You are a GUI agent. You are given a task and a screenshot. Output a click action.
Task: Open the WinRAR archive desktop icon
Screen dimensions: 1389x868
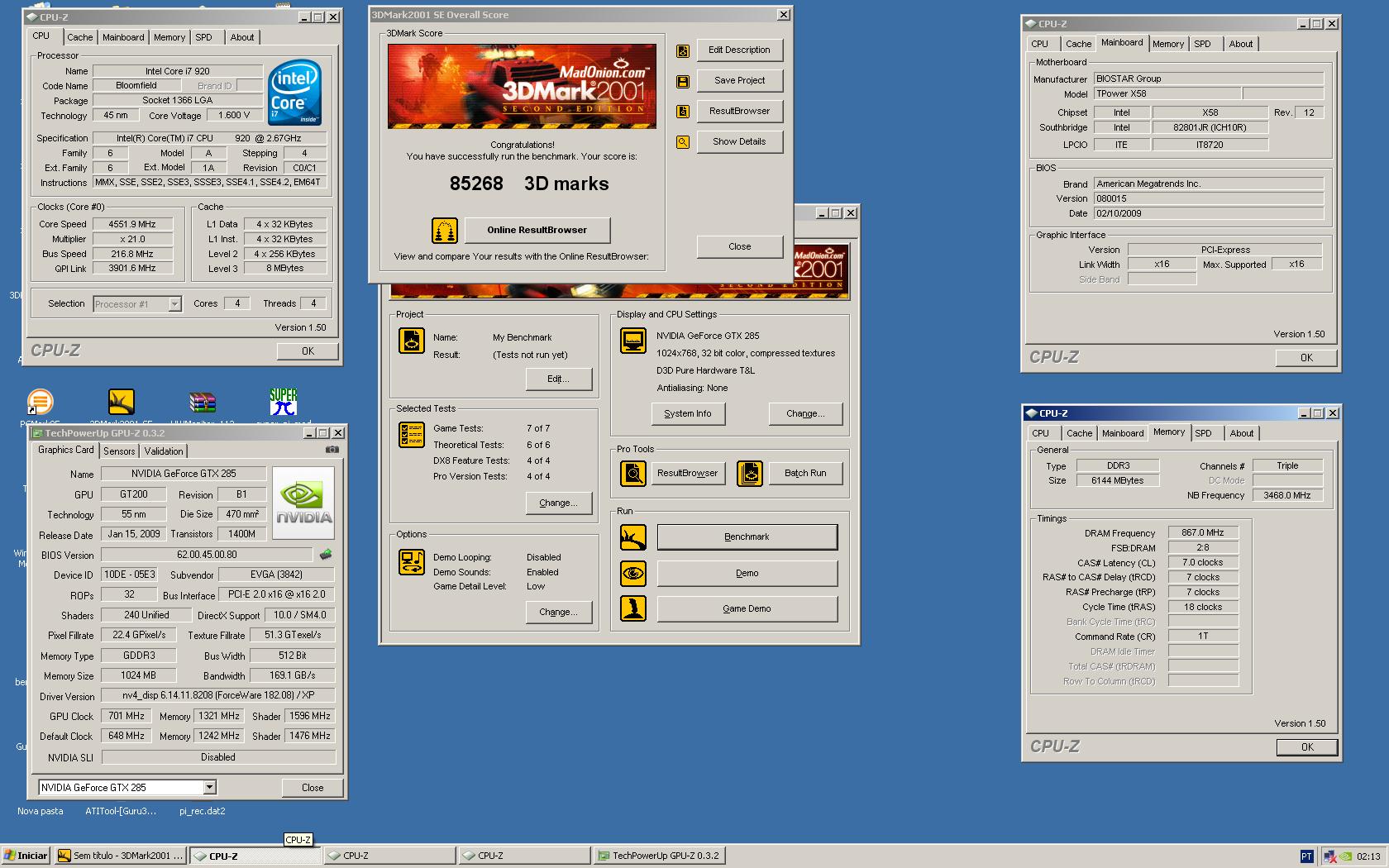pos(203,402)
